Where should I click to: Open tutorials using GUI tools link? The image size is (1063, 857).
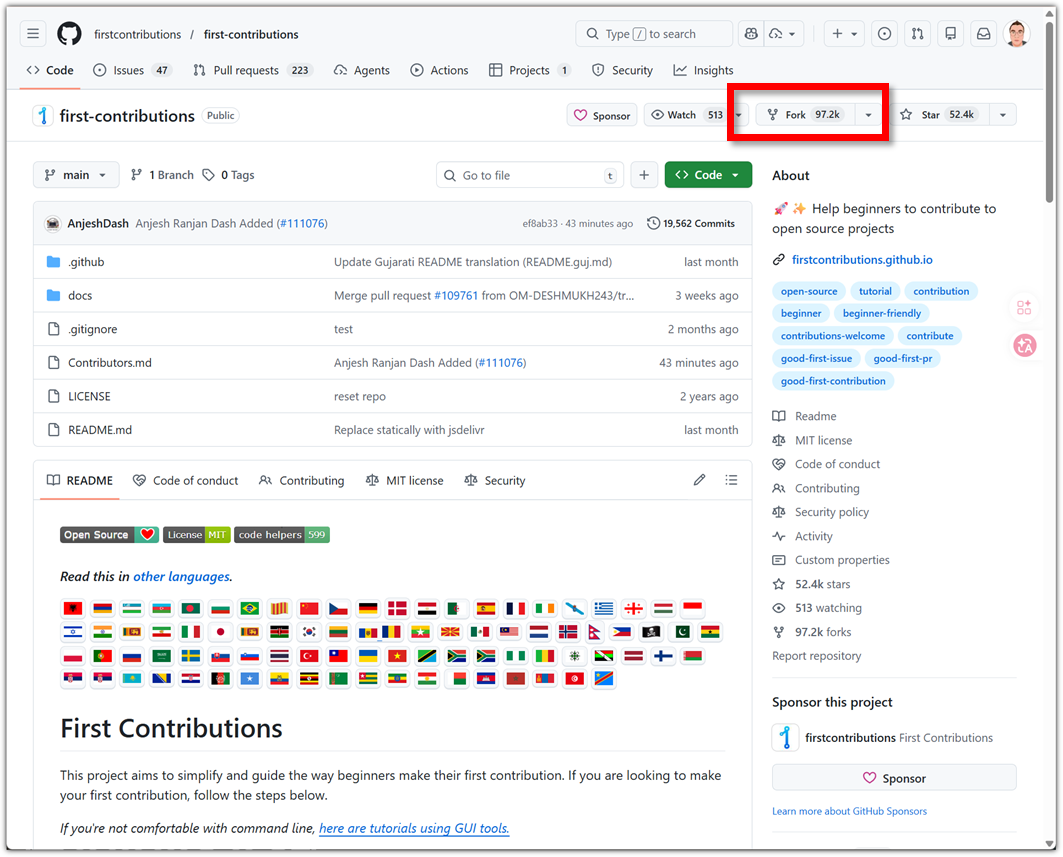coord(414,829)
